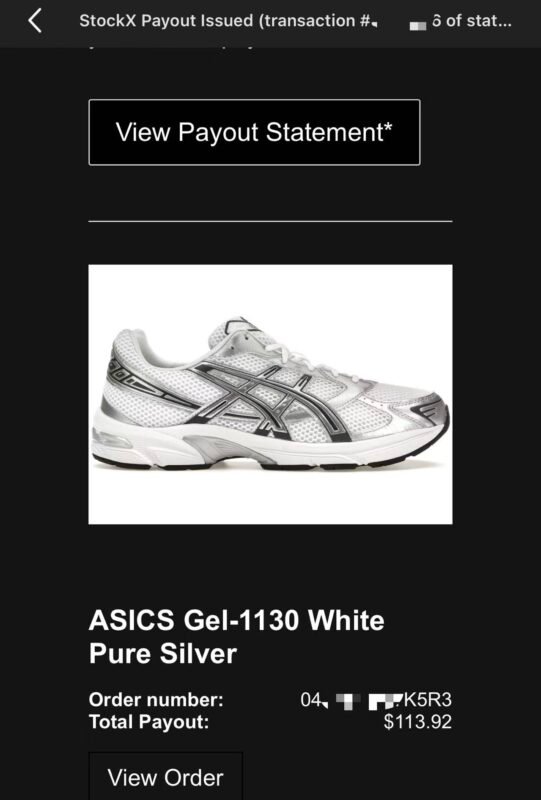Image resolution: width=541 pixels, height=800 pixels.
Task: Click the "Total Payout:" label
Action: [x=149, y=722]
